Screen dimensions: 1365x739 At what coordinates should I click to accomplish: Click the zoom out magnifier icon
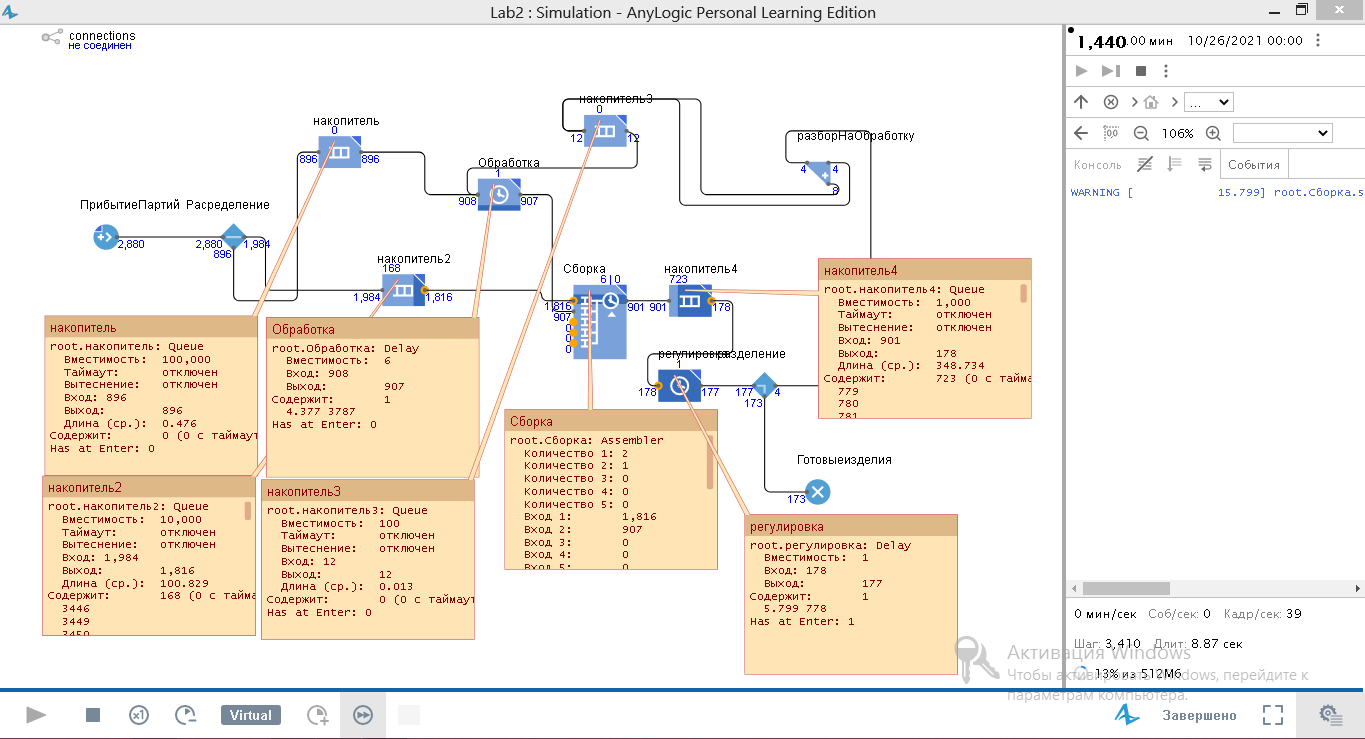point(1141,133)
